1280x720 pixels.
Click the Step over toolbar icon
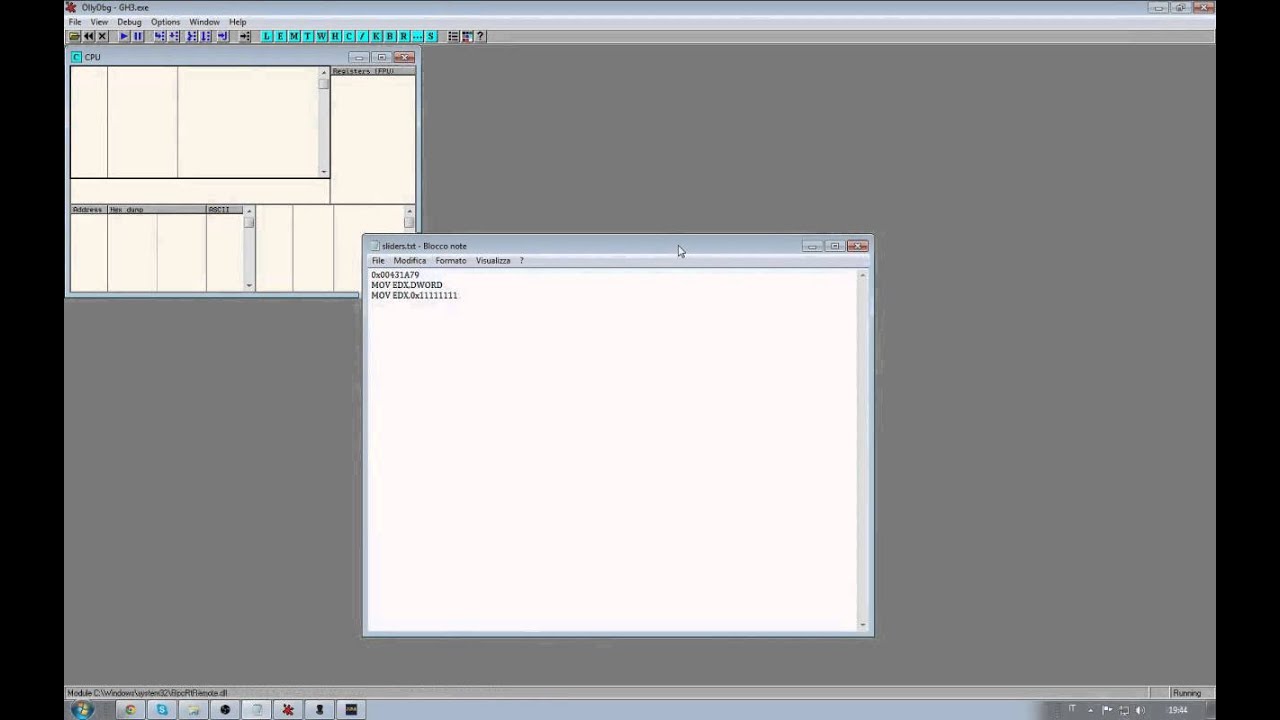173,36
